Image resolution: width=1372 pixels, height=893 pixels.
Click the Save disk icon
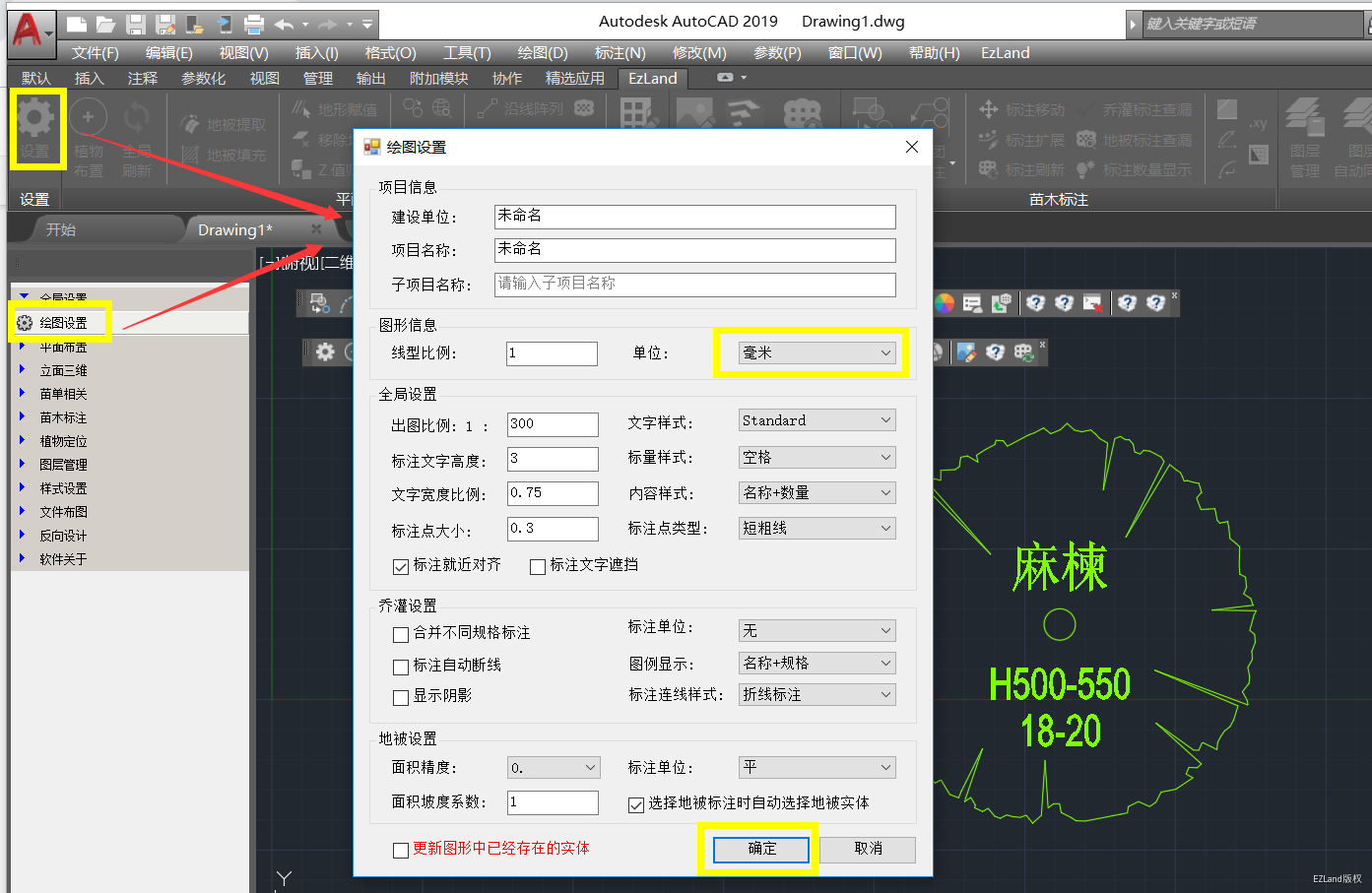click(x=136, y=25)
